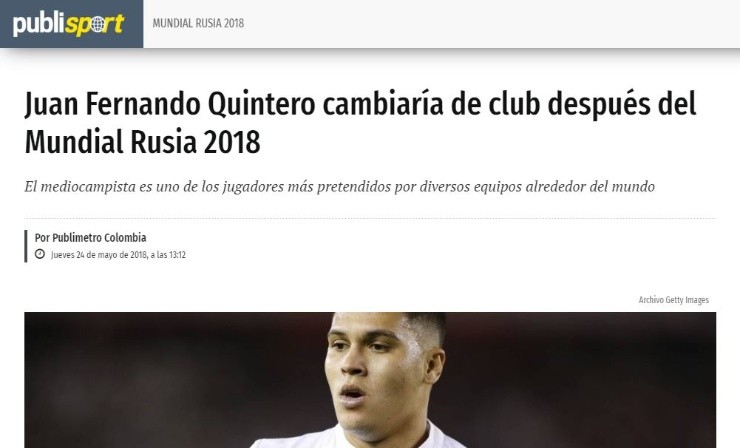Click the word "después" in the headline
The width and height of the screenshot is (740, 448).
(x=598, y=106)
